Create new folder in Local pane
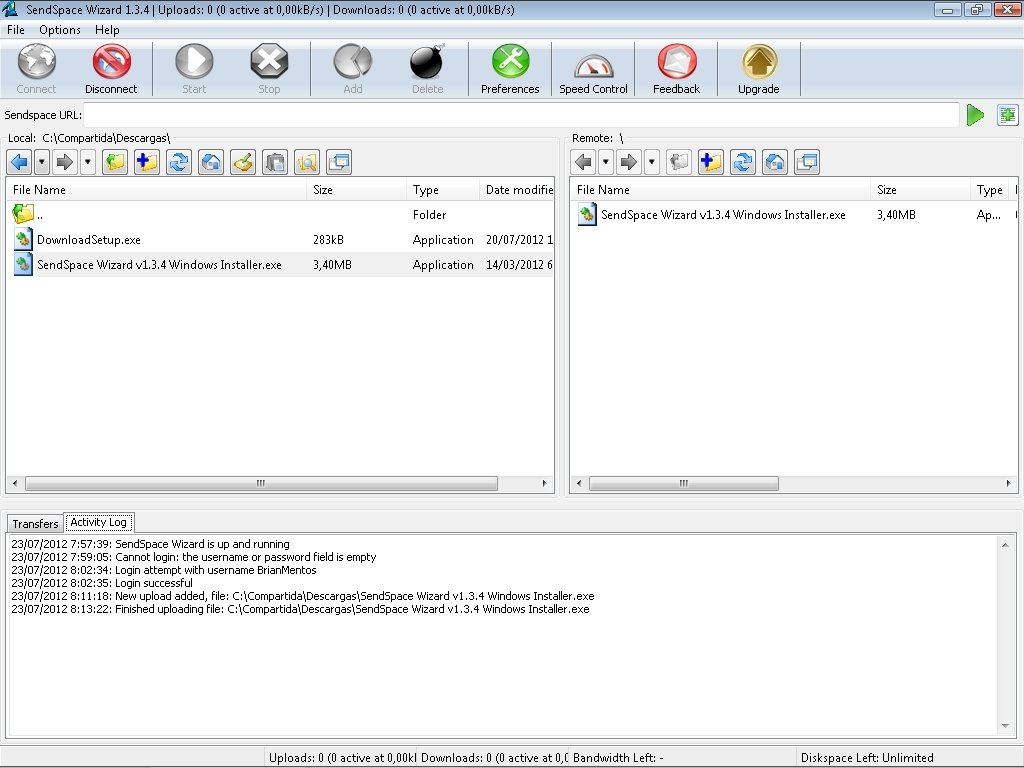The width and height of the screenshot is (1024, 768). [x=147, y=162]
